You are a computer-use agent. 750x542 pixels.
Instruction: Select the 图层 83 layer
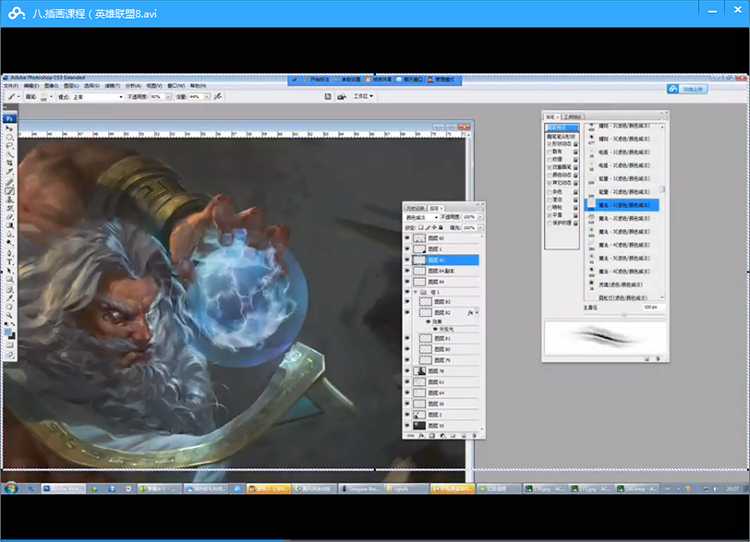tap(448, 302)
